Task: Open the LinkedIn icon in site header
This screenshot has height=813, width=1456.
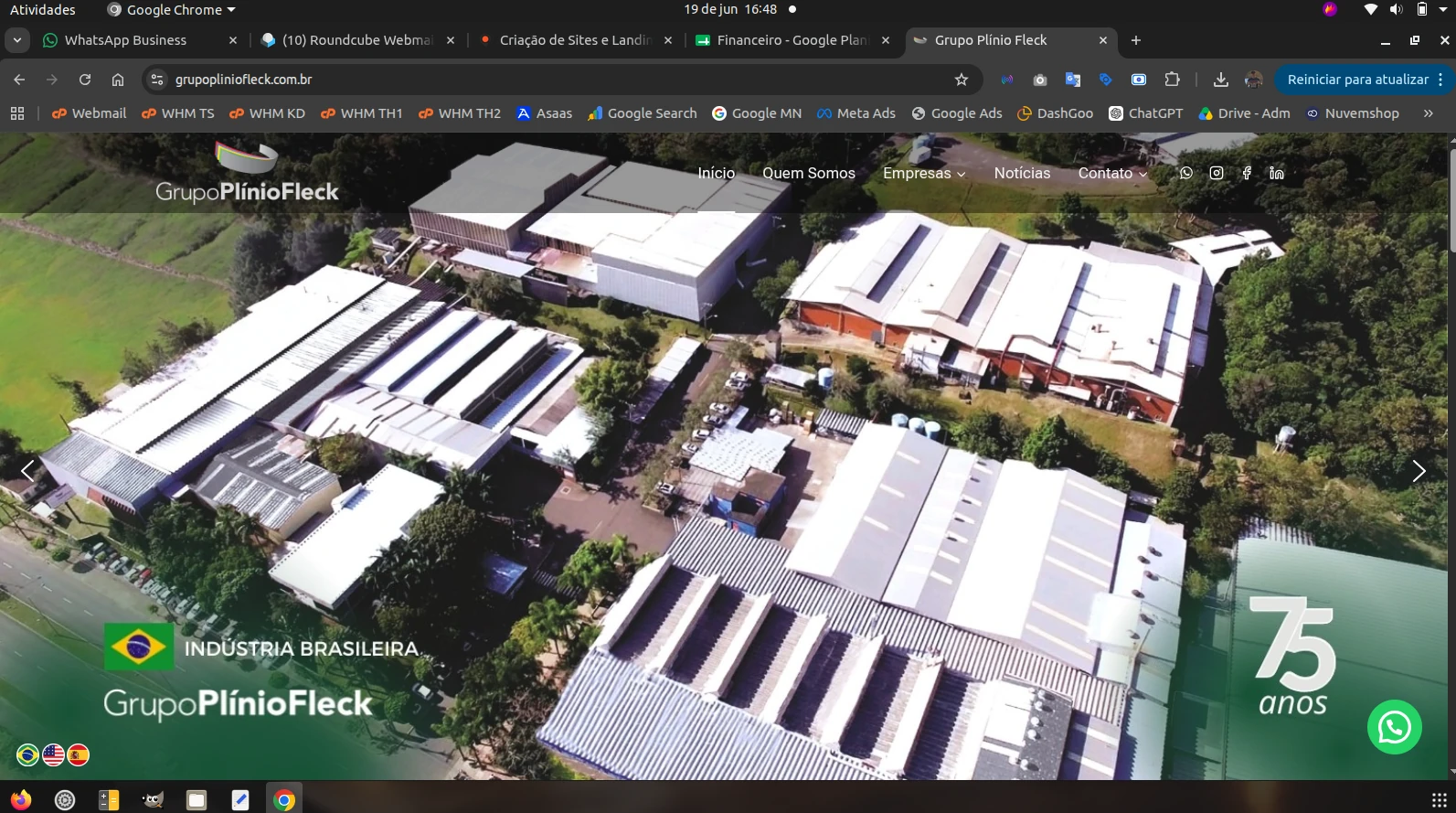Action: pos(1277,173)
